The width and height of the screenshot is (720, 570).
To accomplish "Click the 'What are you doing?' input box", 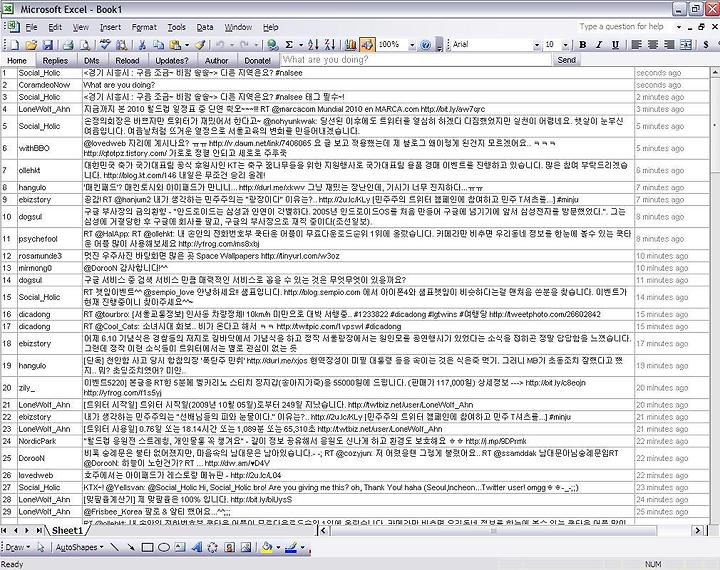I will tap(416, 60).
